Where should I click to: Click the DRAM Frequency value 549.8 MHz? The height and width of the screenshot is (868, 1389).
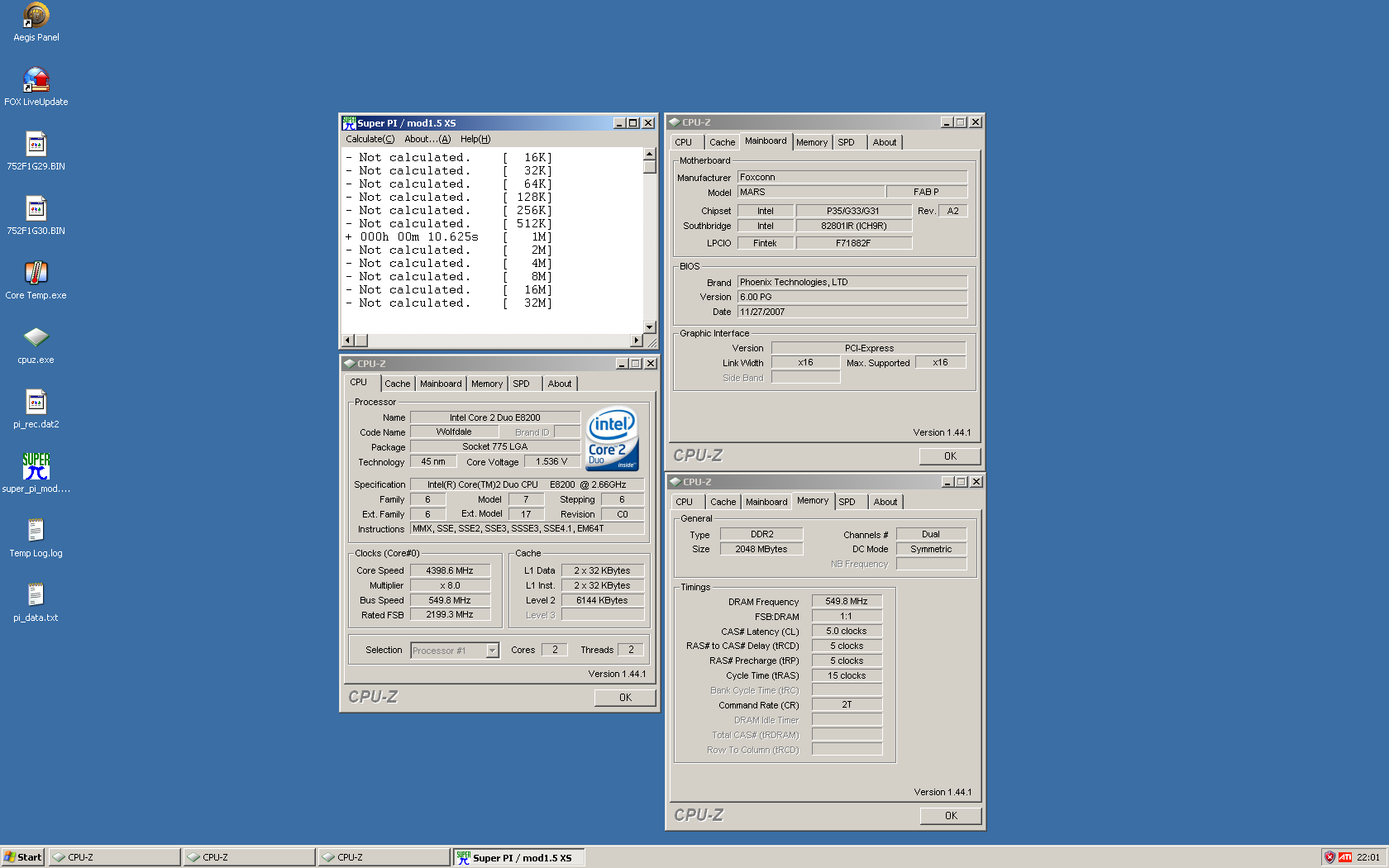point(847,601)
